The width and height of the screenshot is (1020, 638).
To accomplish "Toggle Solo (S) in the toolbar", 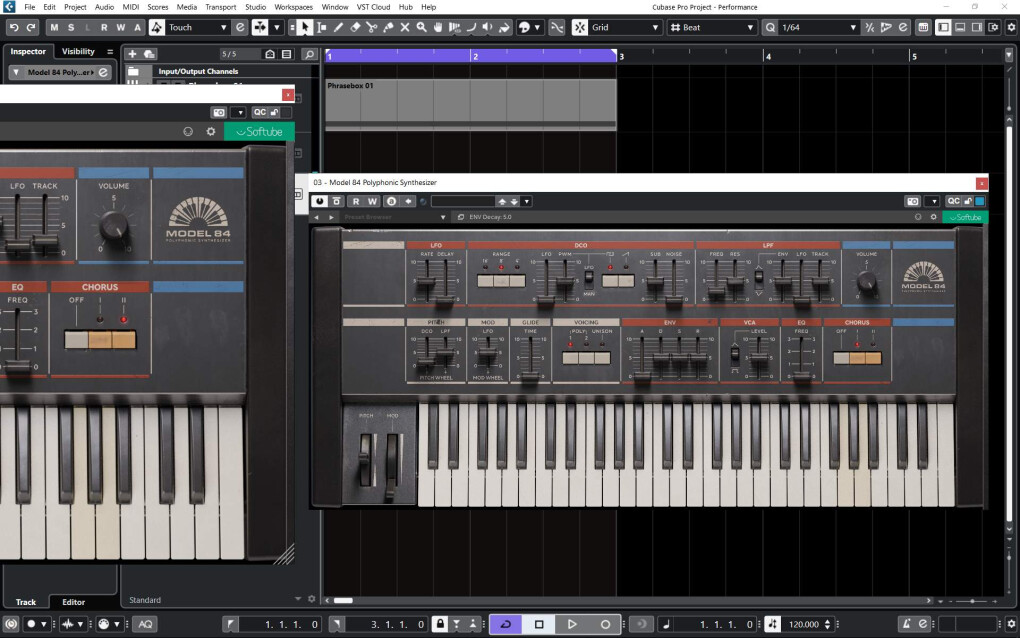I will (x=71, y=27).
